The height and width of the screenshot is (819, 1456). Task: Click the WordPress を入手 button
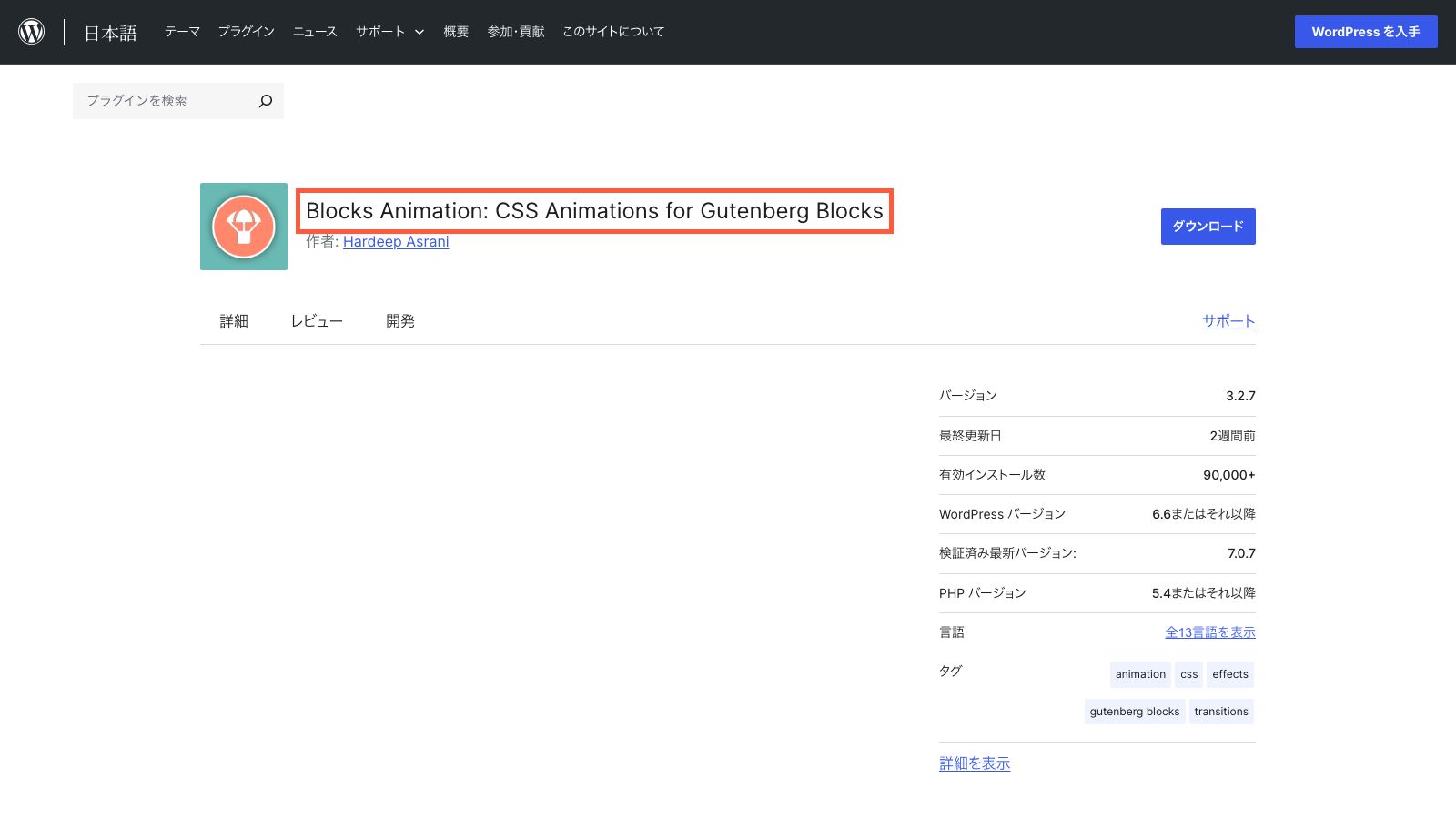1366,32
